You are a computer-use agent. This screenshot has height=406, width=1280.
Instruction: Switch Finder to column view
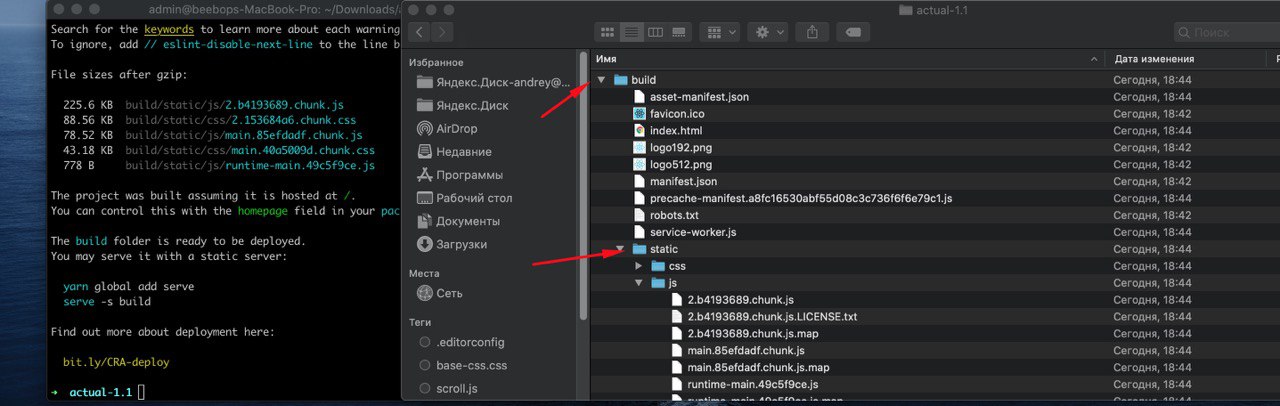pyautogui.click(x=656, y=32)
